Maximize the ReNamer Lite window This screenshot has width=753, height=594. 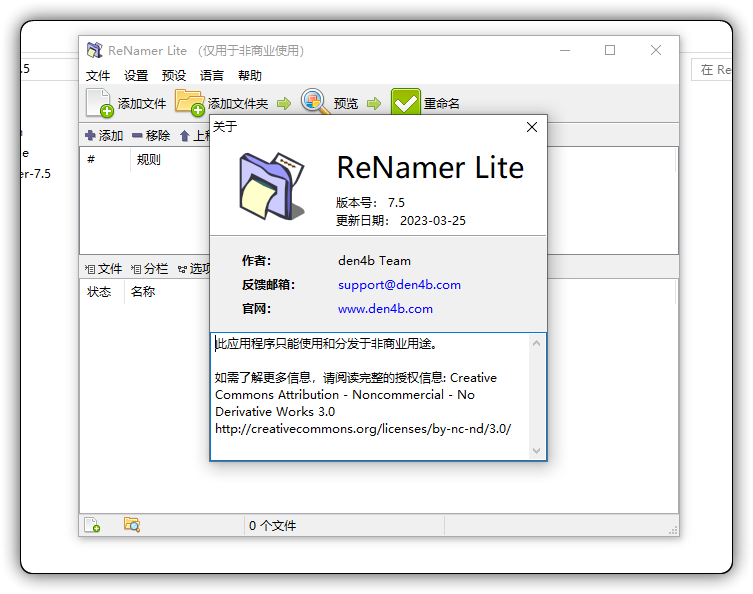pyautogui.click(x=609, y=50)
